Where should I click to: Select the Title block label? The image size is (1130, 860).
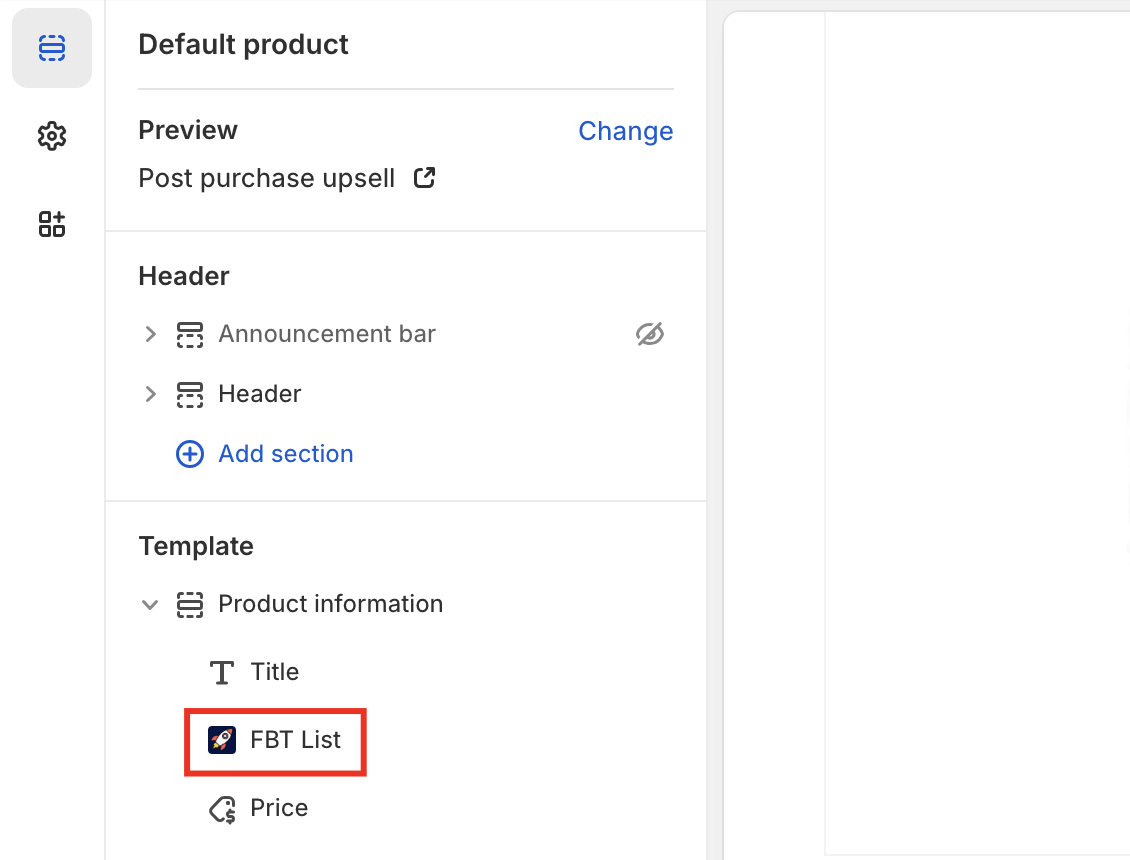275,672
